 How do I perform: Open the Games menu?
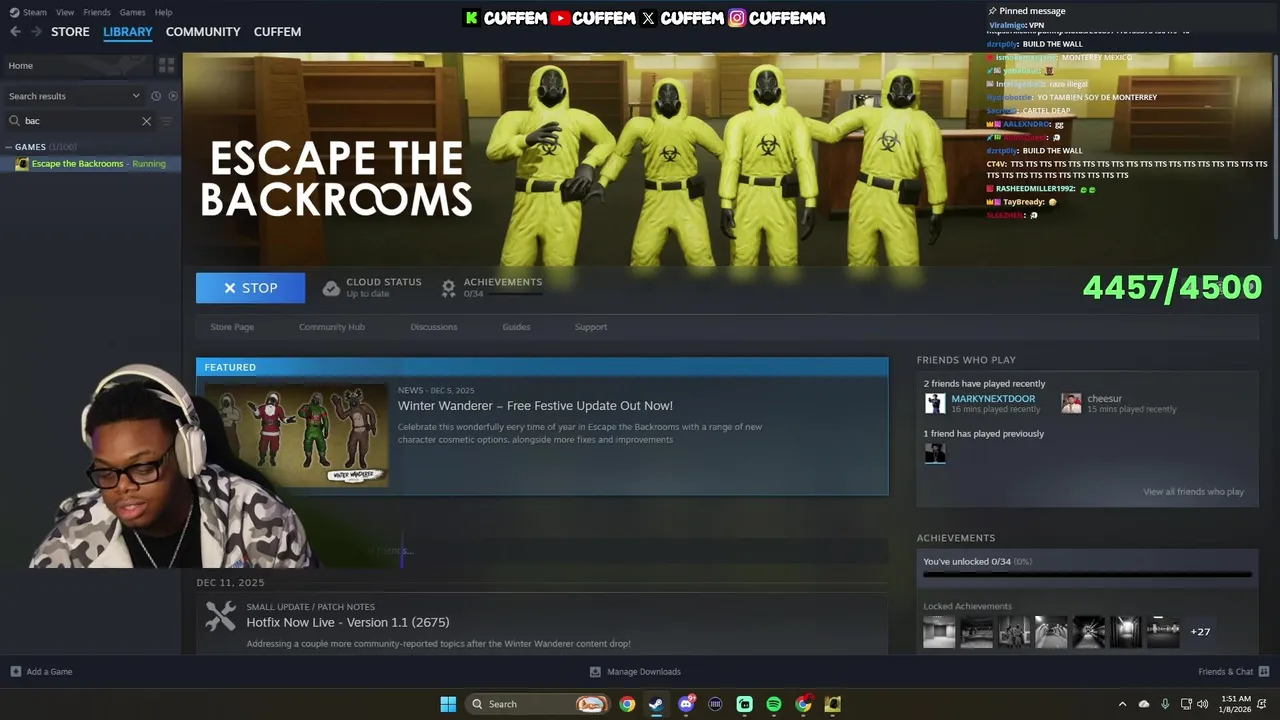(132, 12)
